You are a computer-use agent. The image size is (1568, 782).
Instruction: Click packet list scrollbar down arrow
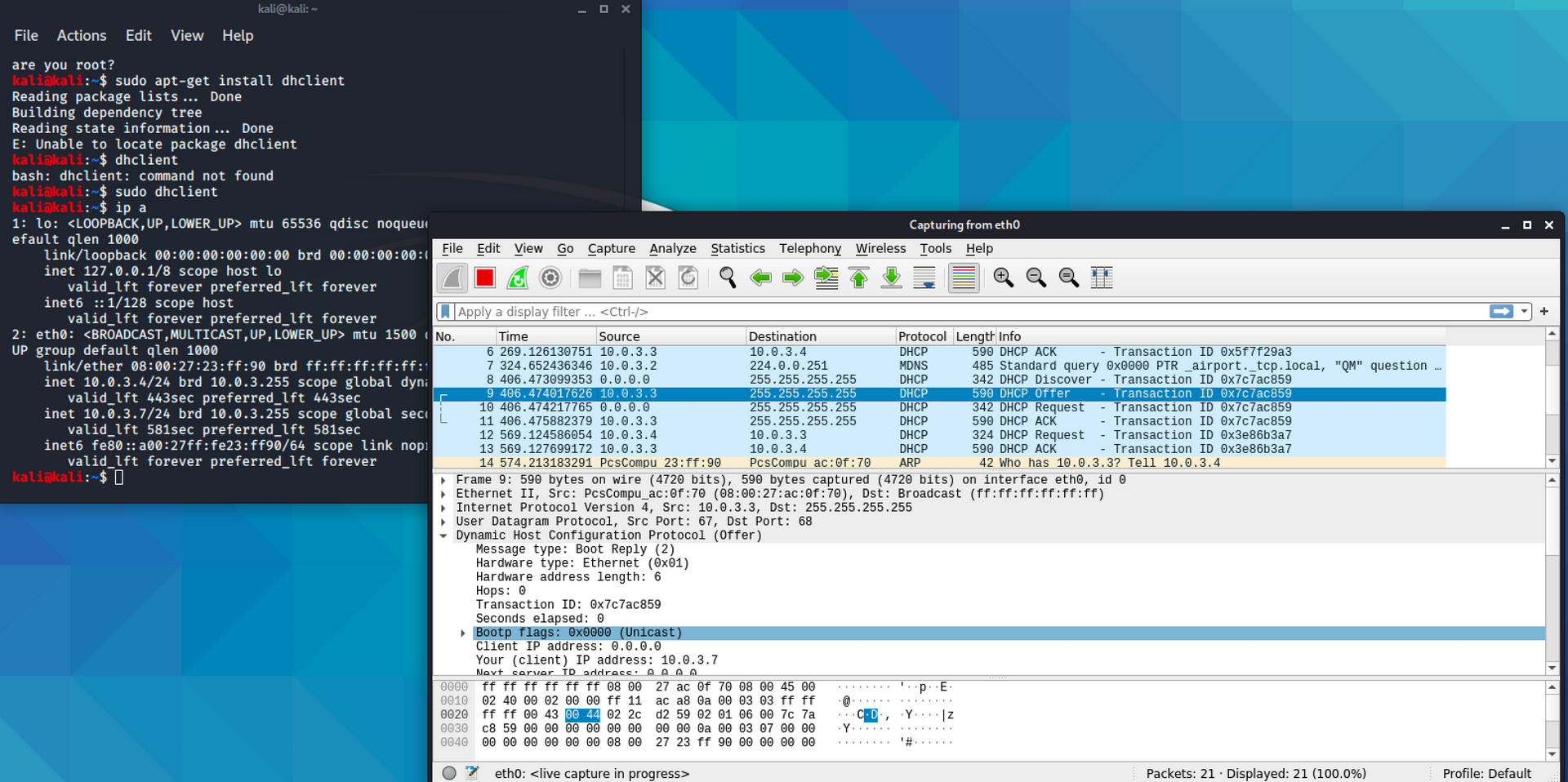point(1552,461)
